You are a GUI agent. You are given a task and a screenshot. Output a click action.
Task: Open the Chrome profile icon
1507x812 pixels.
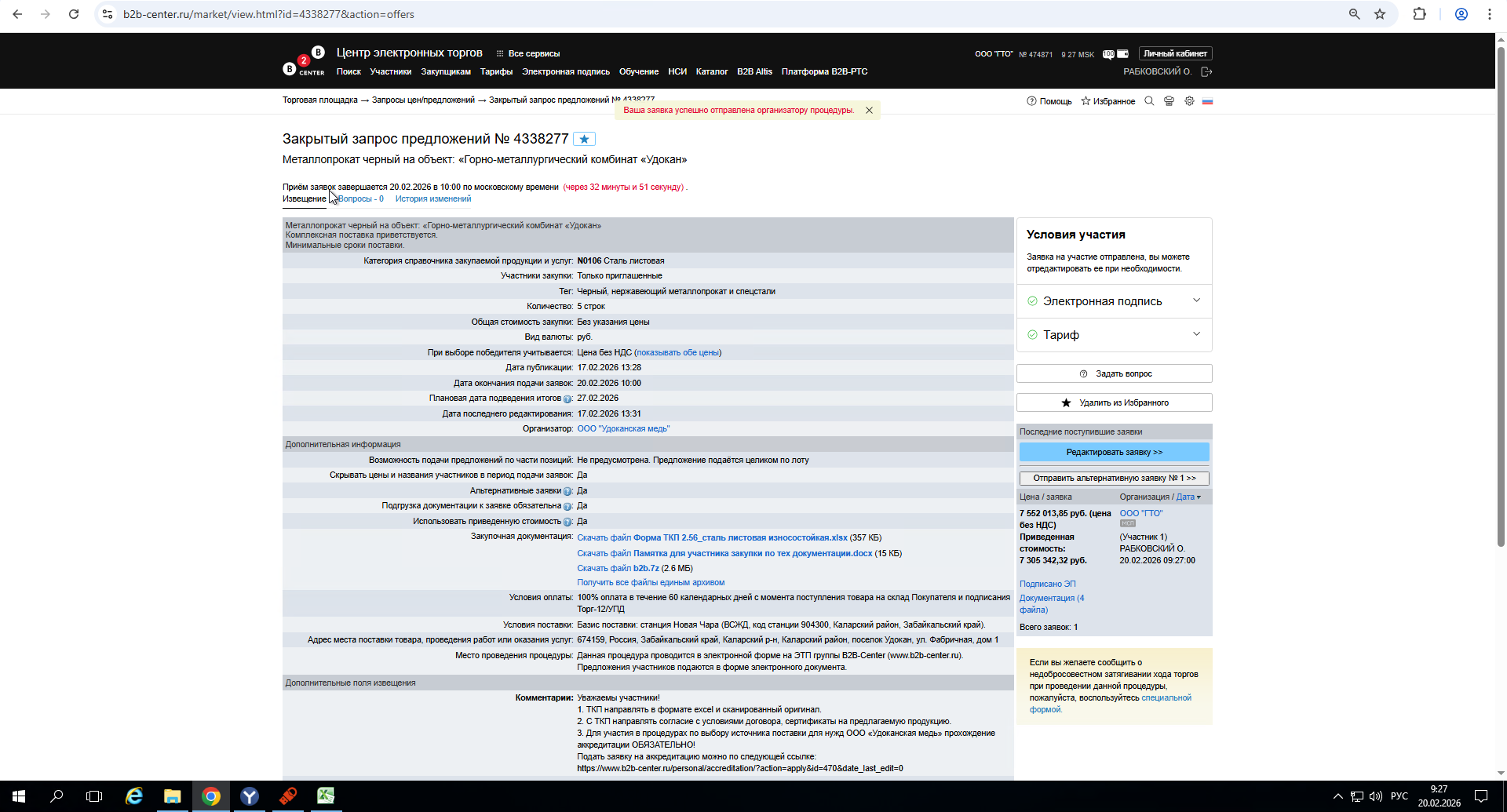[1461, 14]
